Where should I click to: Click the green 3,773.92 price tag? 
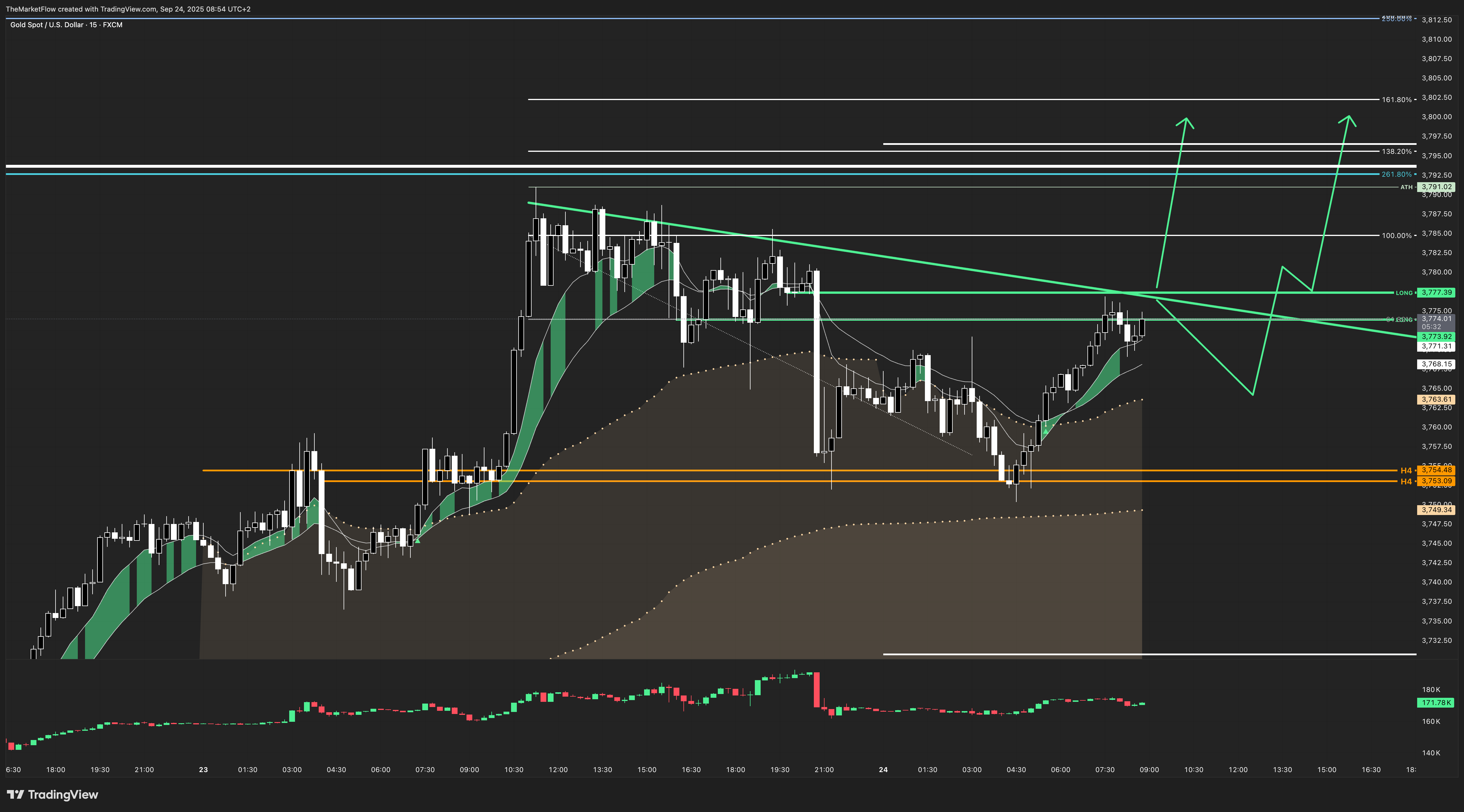point(1436,337)
